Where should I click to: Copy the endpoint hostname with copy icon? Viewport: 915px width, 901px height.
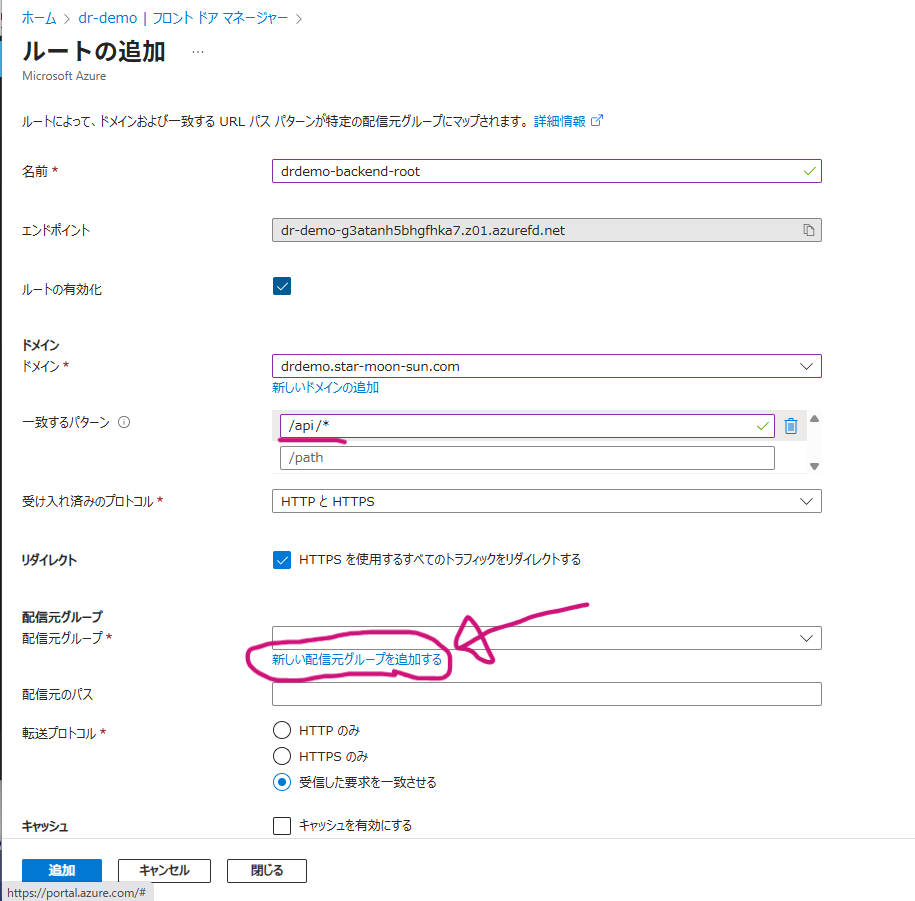pos(808,230)
